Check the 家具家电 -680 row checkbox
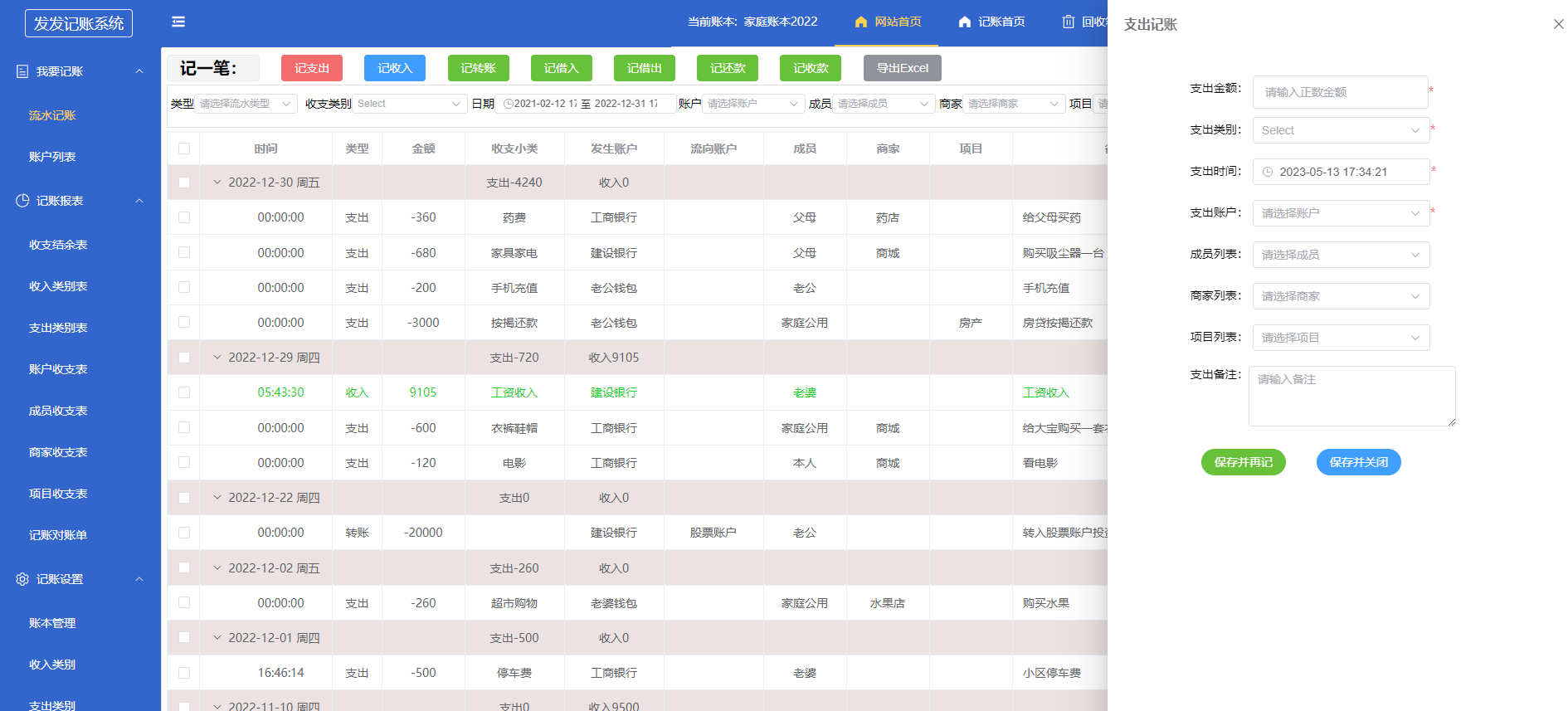Viewport: 1568px width, 711px height. click(x=184, y=252)
